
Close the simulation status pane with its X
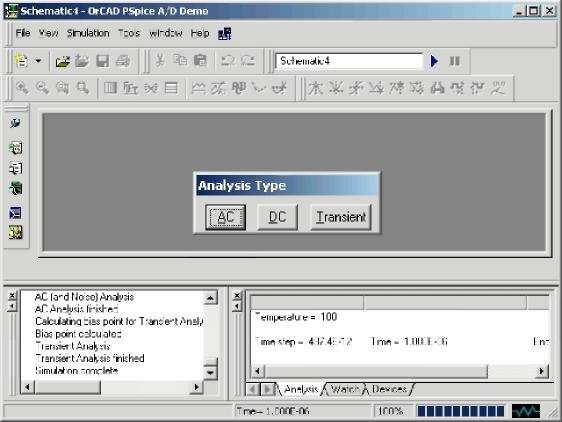(237, 296)
